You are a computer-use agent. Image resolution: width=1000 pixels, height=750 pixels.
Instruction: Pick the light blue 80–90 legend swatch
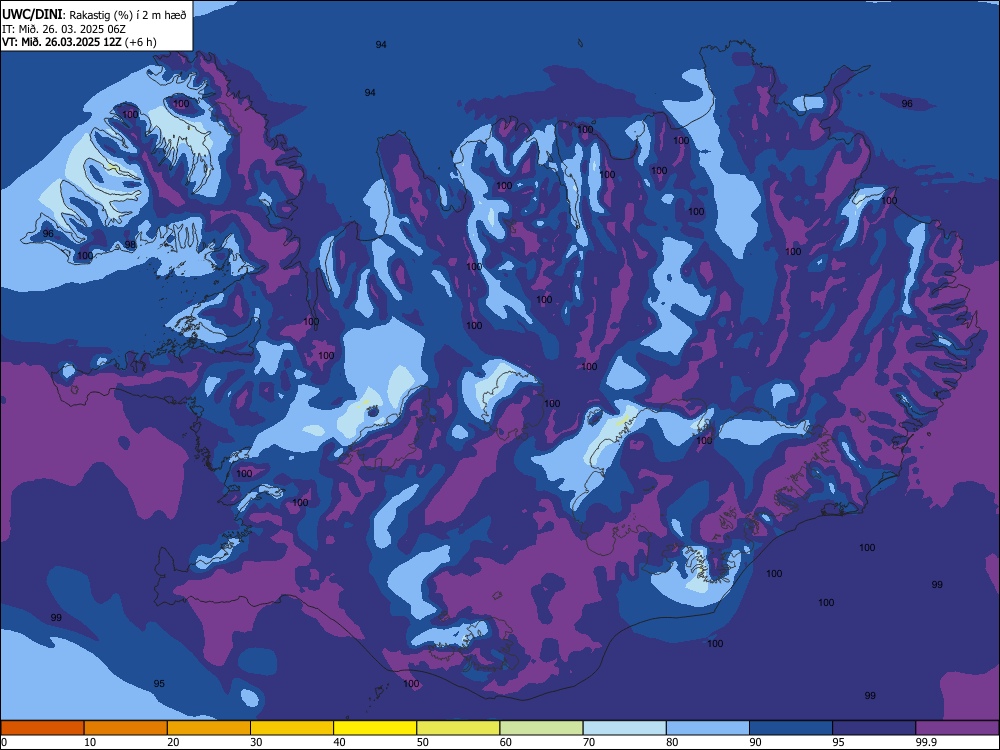tap(708, 728)
